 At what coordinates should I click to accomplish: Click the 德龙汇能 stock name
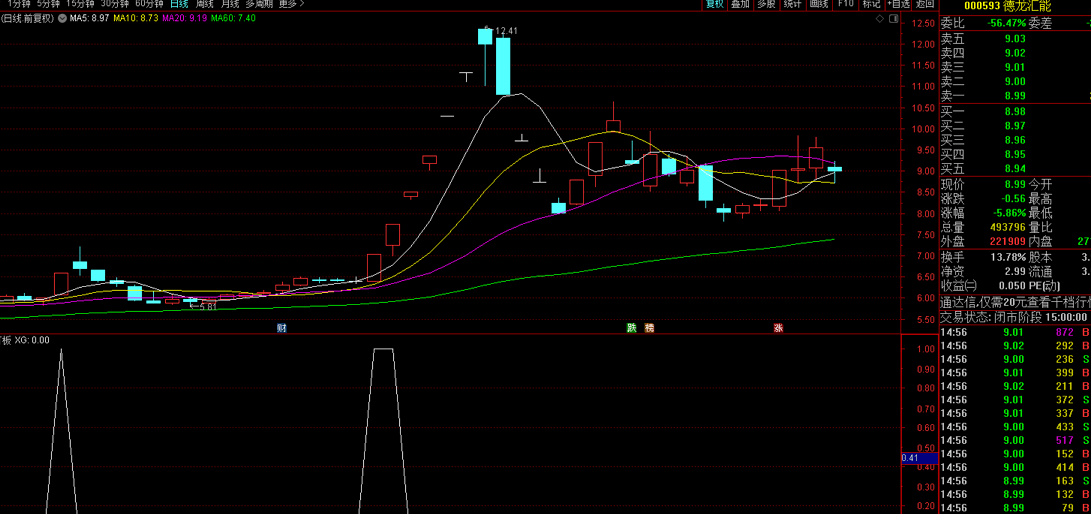1027,6
